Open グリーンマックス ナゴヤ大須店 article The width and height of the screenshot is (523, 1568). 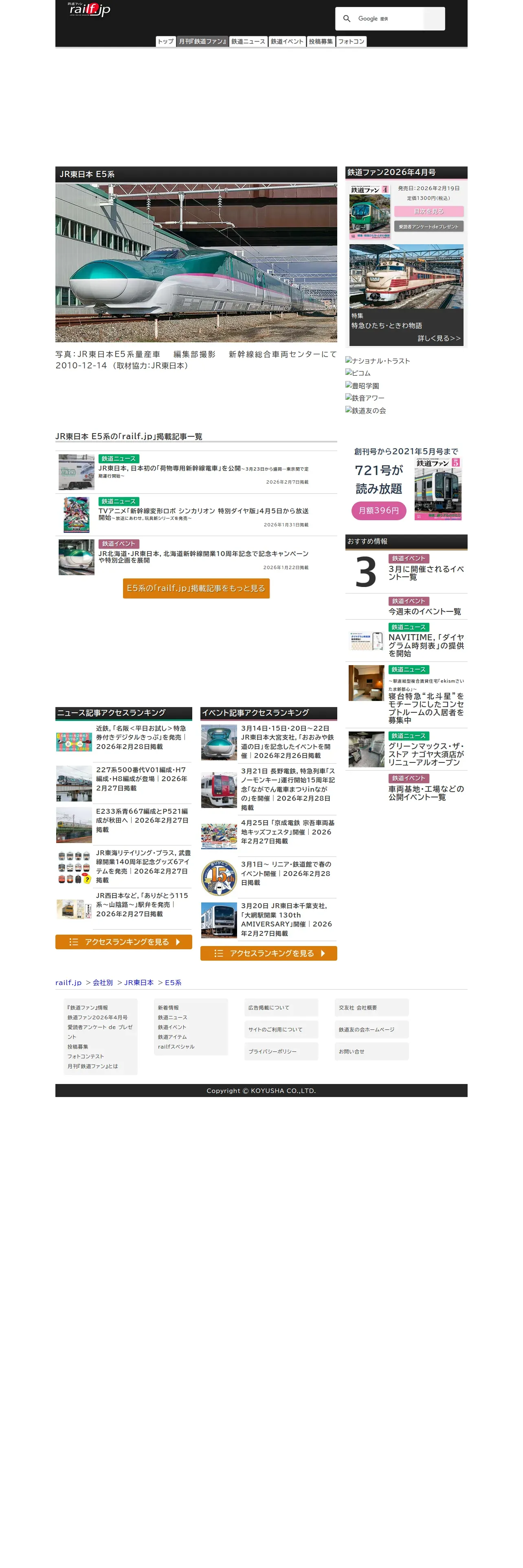426,753
